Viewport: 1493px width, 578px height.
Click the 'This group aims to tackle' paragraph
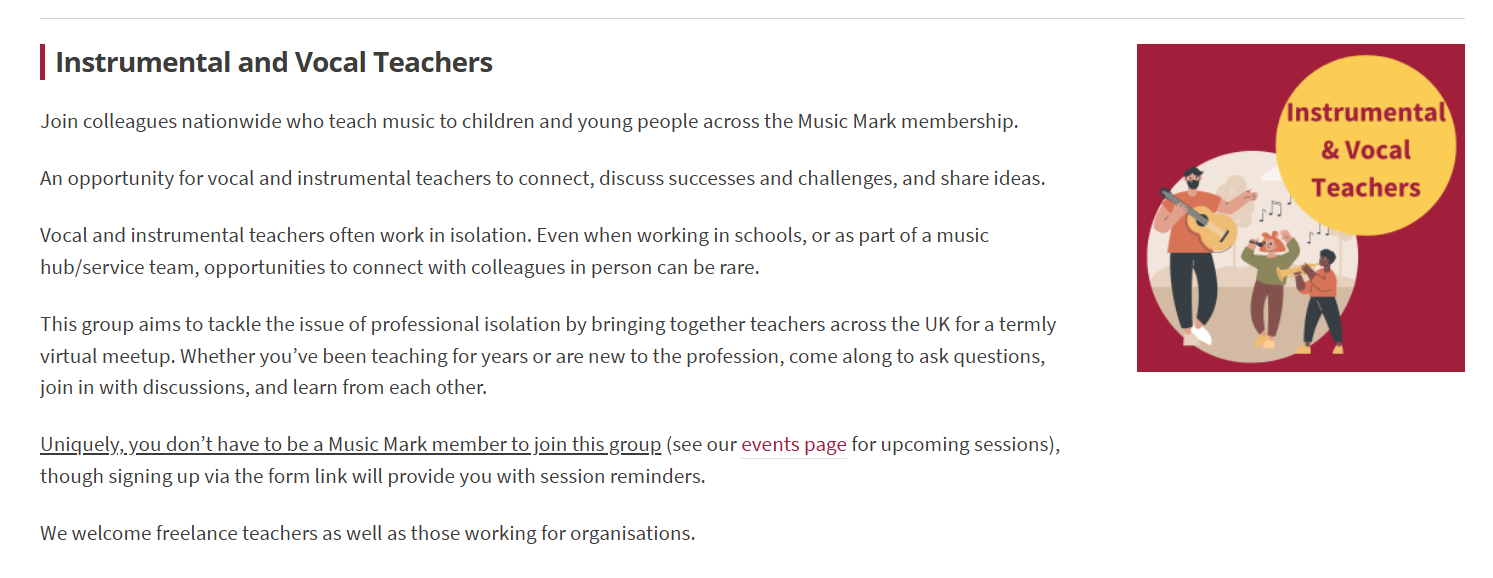coord(547,356)
